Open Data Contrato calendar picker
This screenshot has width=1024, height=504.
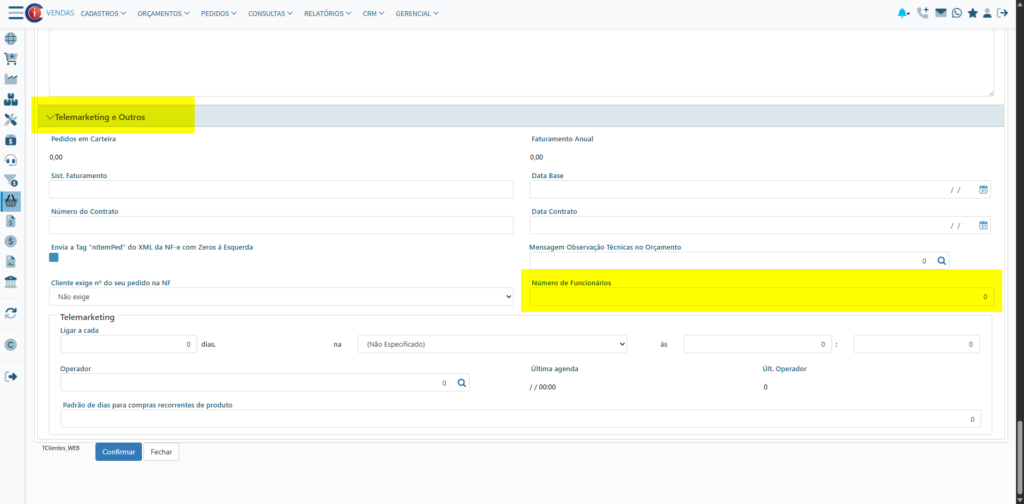[983, 225]
